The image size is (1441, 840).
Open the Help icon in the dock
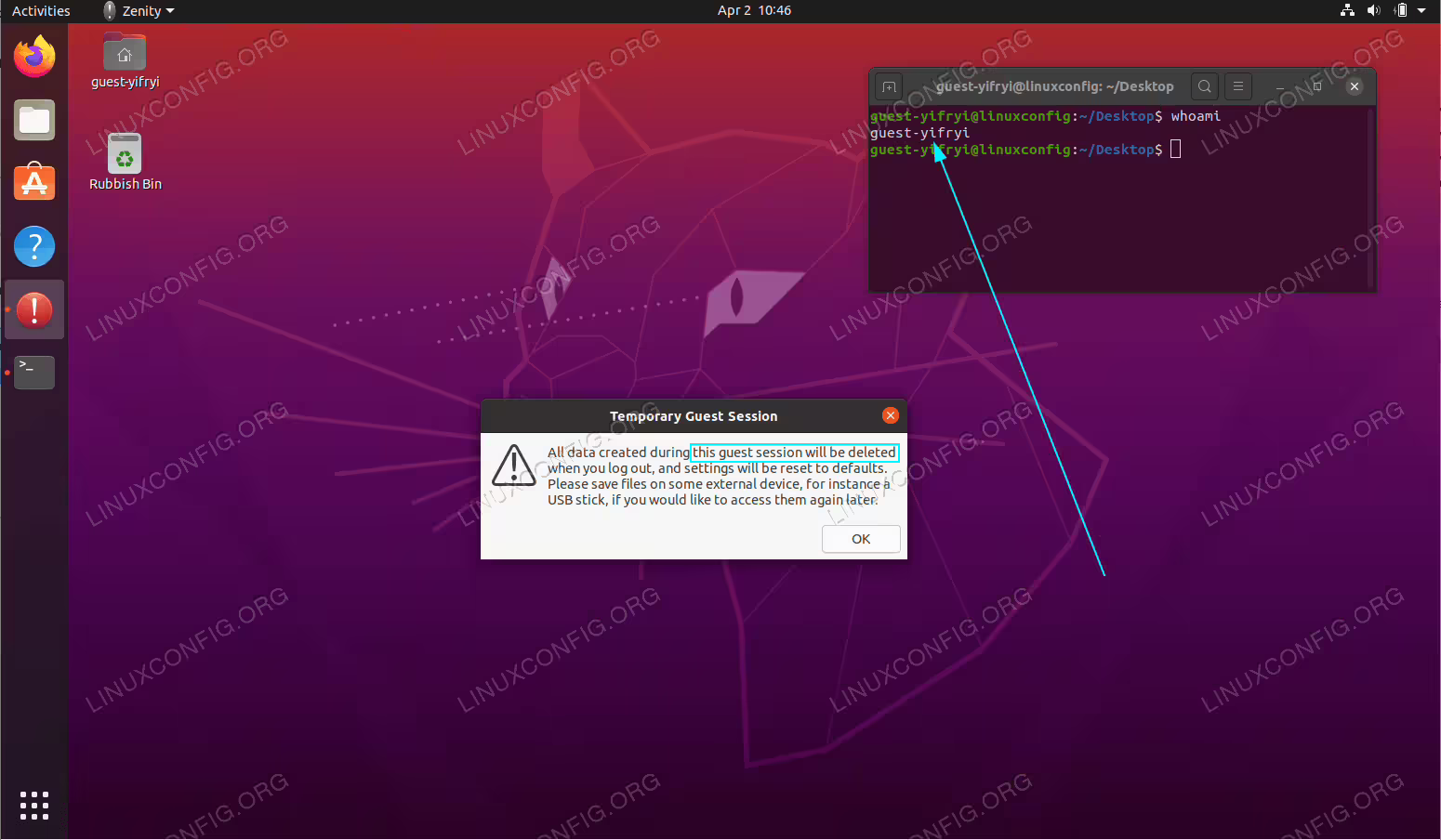point(34,246)
